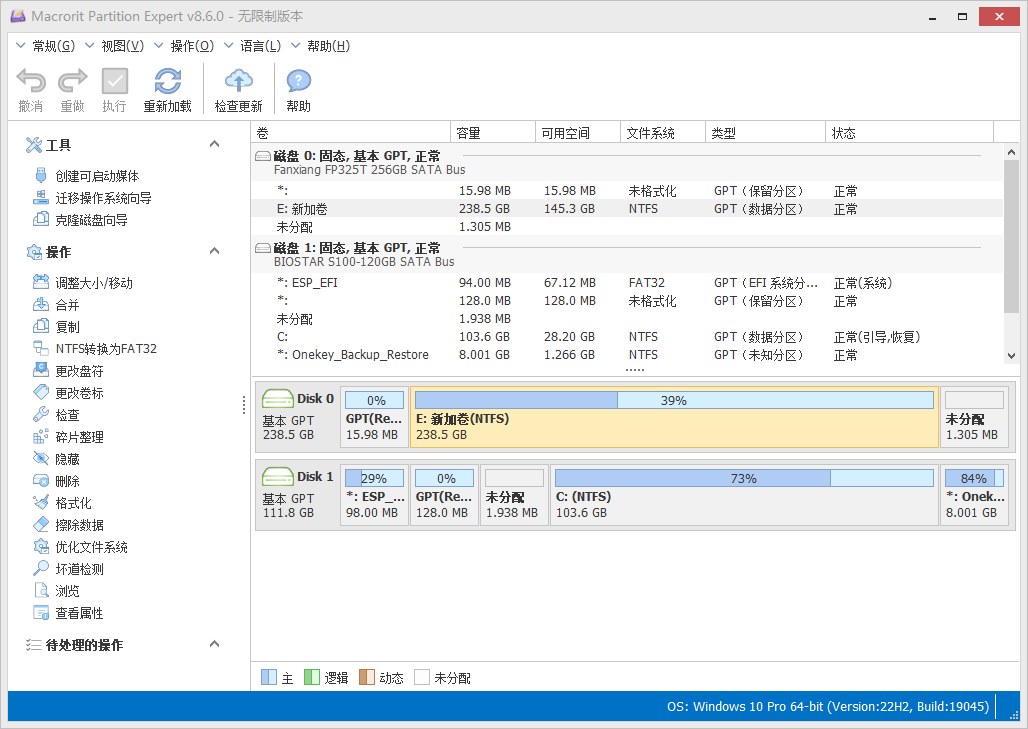The image size is (1028, 729).
Task: Select the 128.0 MB GPT(Re... block
Action: (445, 495)
